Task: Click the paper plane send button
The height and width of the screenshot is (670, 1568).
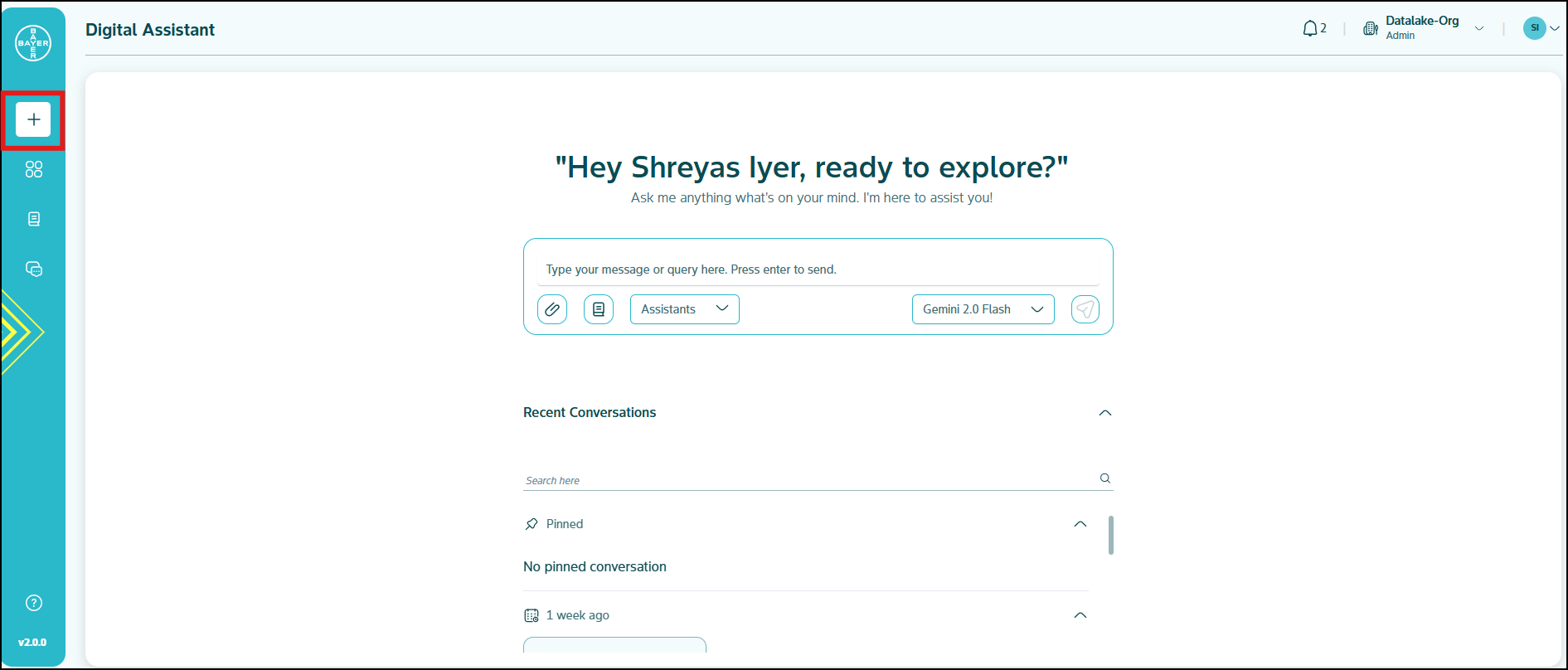Action: [1085, 309]
